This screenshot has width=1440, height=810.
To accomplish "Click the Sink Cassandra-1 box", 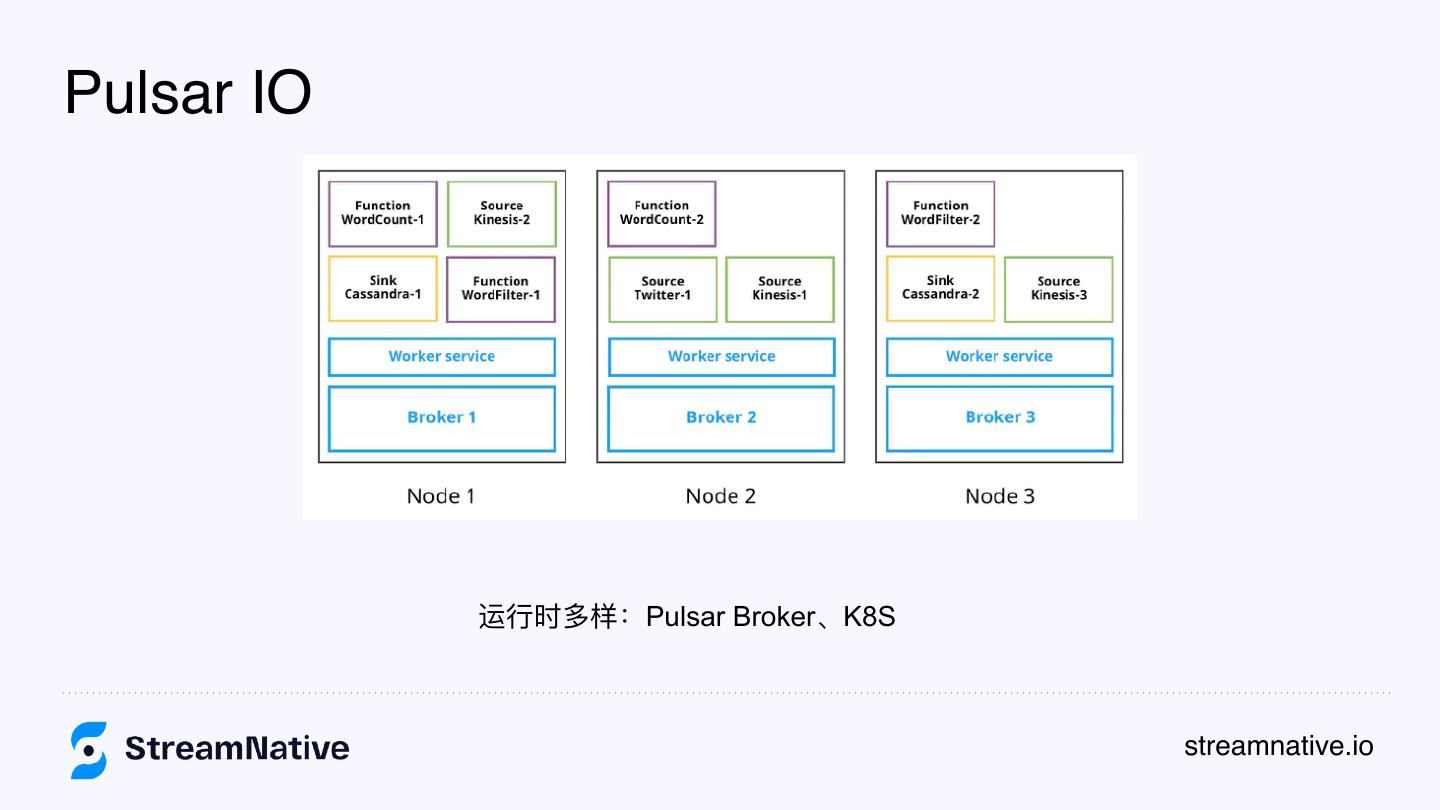I will 383,288.
